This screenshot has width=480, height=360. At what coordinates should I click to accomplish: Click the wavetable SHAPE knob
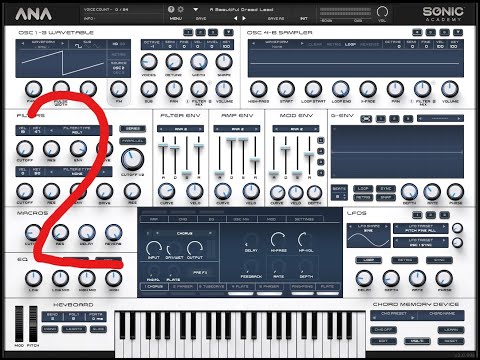[x=224, y=62]
